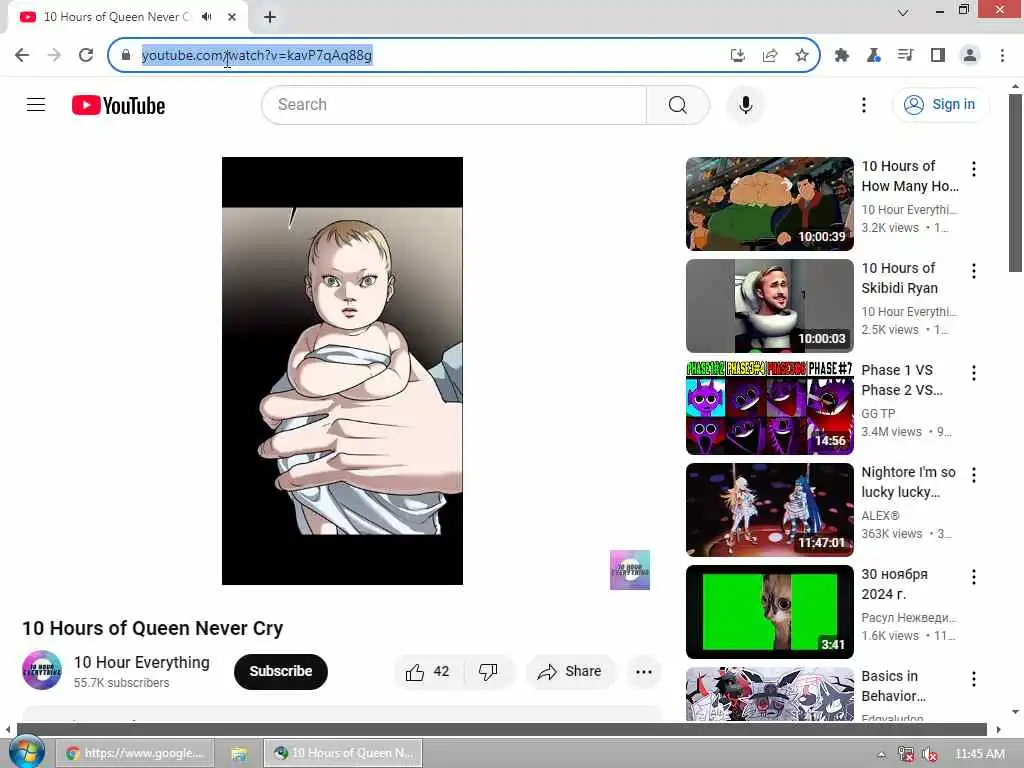Screen dimensions: 1024x768
Task: Mute the tab audio speaker icon
Action: pos(207,17)
